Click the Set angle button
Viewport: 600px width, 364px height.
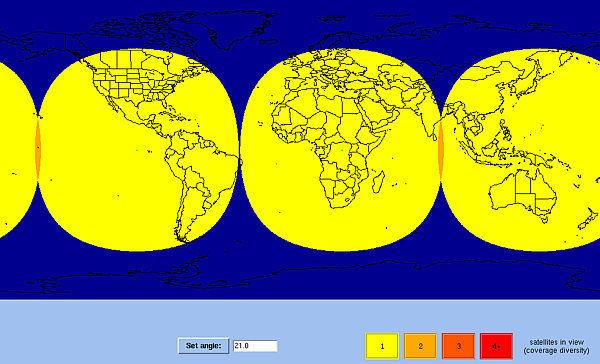tap(203, 346)
